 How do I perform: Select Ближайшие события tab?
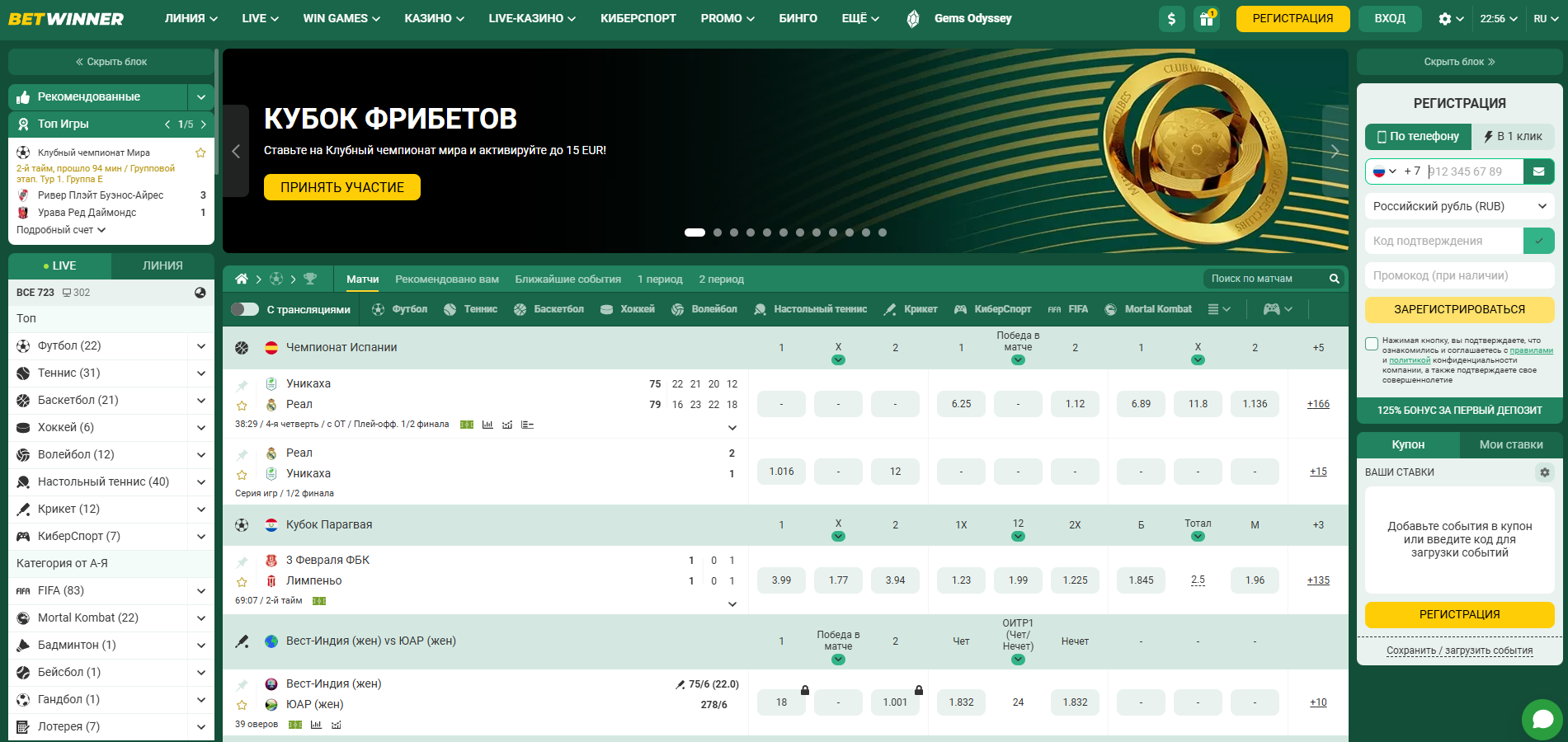[568, 279]
